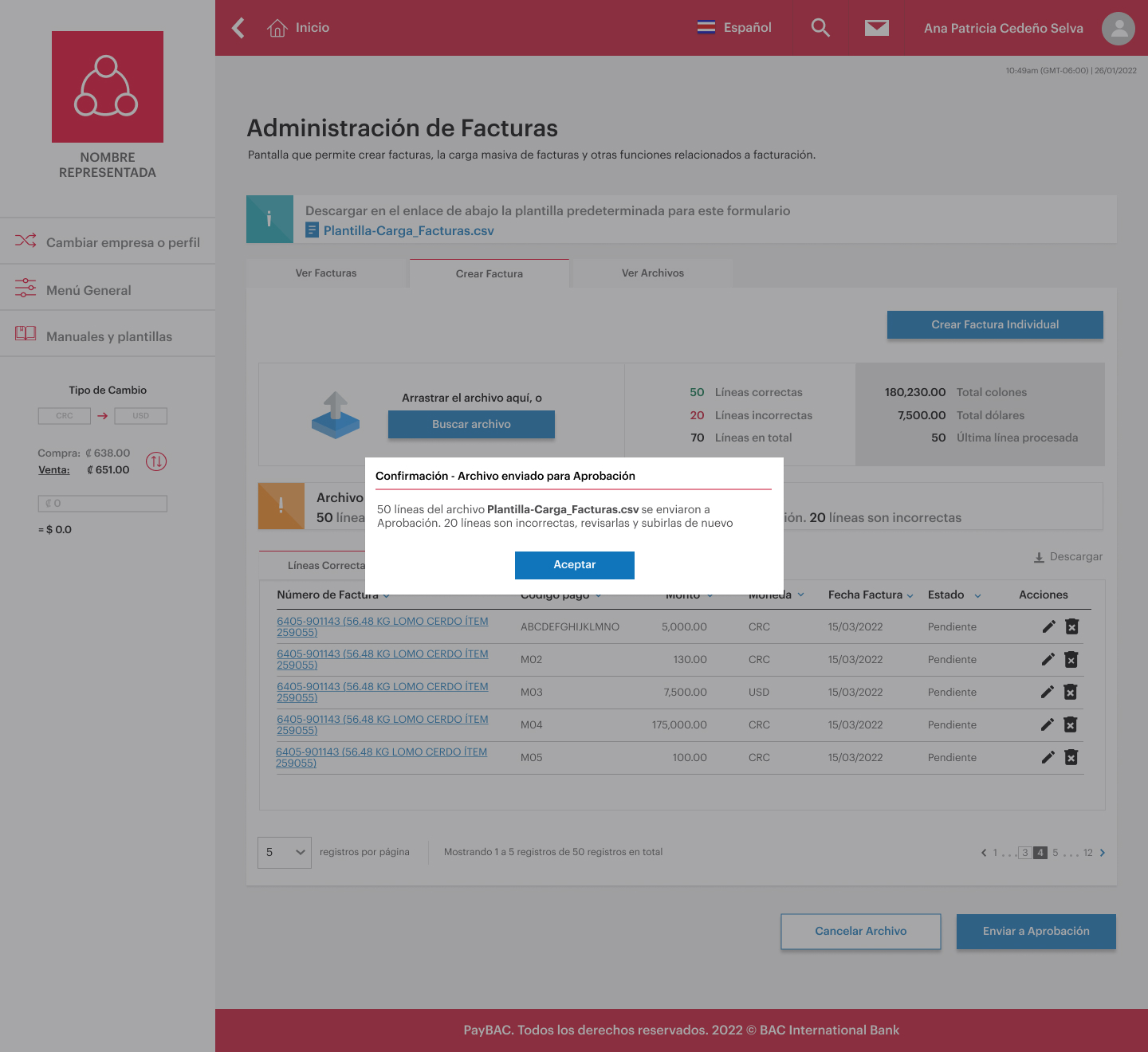Click the Aceptar confirmation button
Image resolution: width=1148 pixels, height=1052 pixels.
pos(574,565)
